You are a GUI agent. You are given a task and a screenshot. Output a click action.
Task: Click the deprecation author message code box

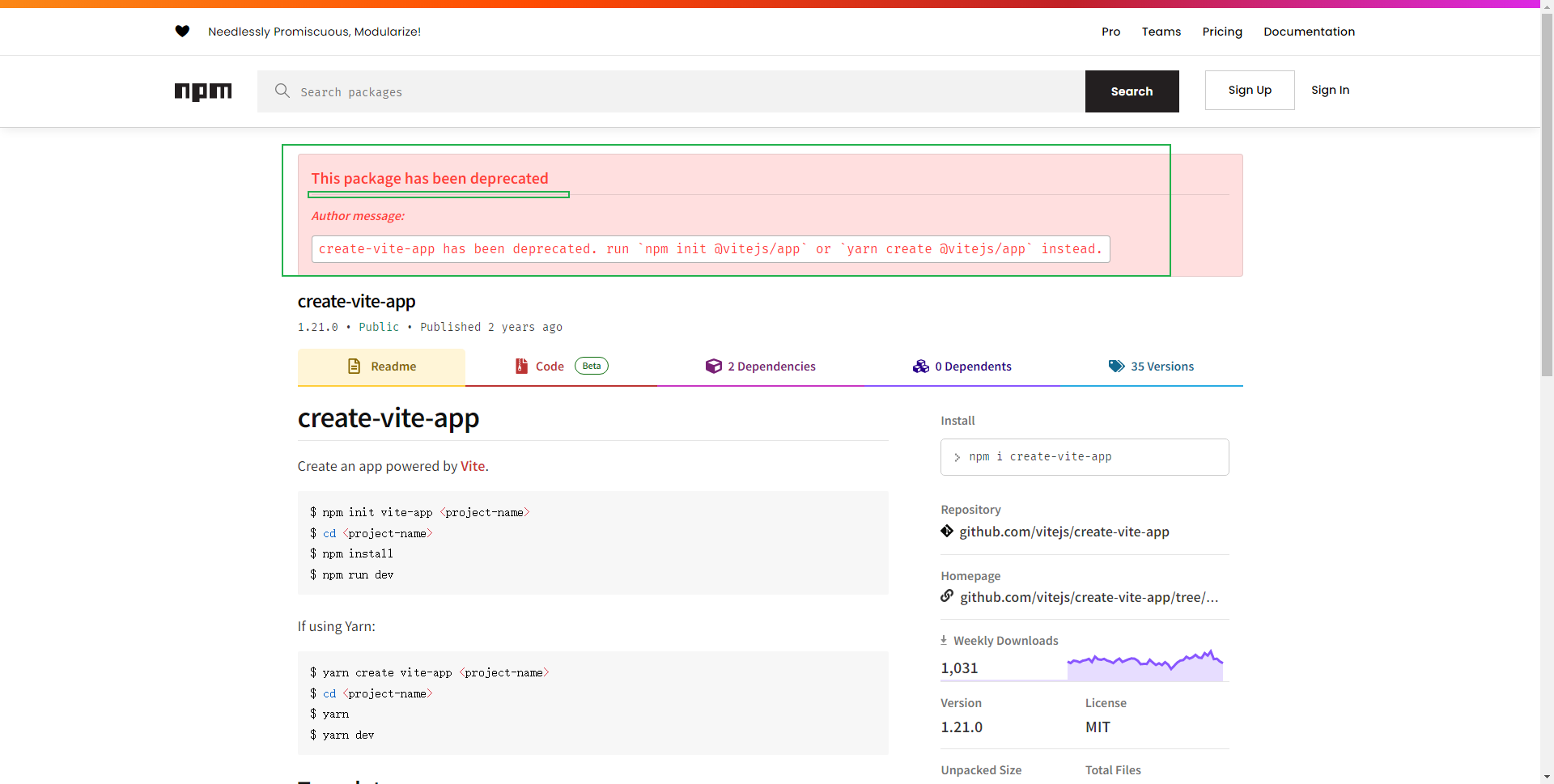711,249
